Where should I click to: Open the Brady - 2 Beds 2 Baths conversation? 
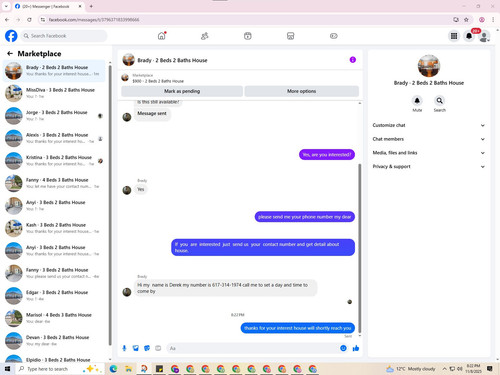(x=54, y=71)
